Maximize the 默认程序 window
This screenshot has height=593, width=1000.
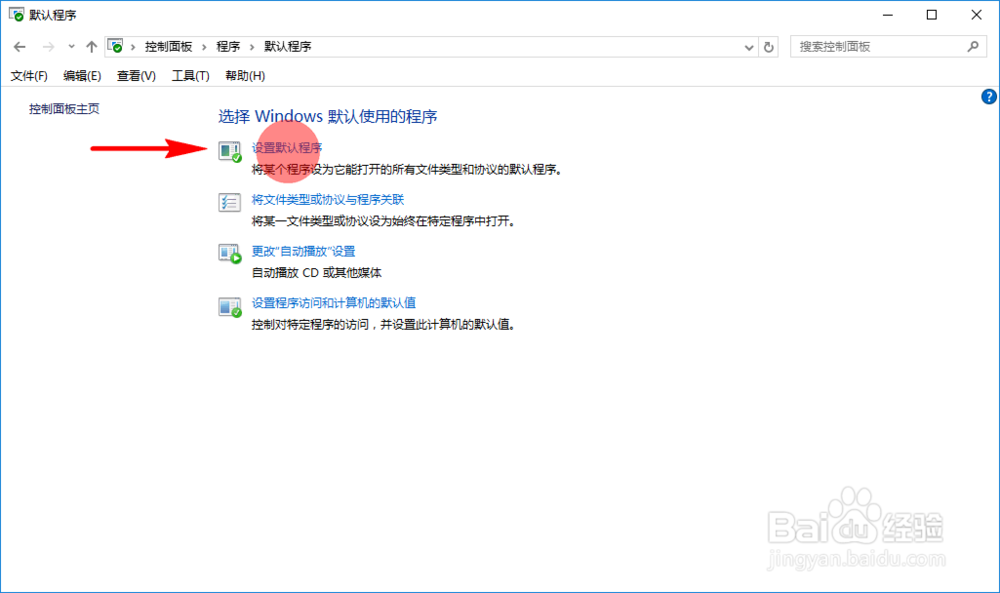[x=932, y=15]
